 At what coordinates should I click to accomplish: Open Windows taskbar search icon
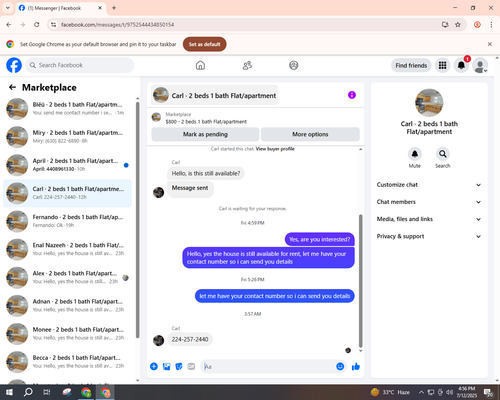coord(28,392)
